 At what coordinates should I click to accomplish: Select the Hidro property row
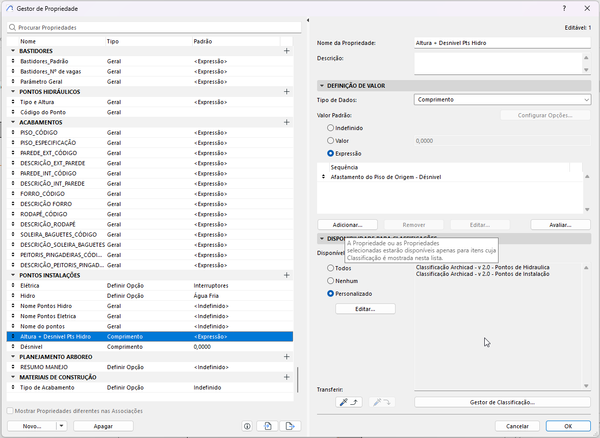[x=150, y=296]
